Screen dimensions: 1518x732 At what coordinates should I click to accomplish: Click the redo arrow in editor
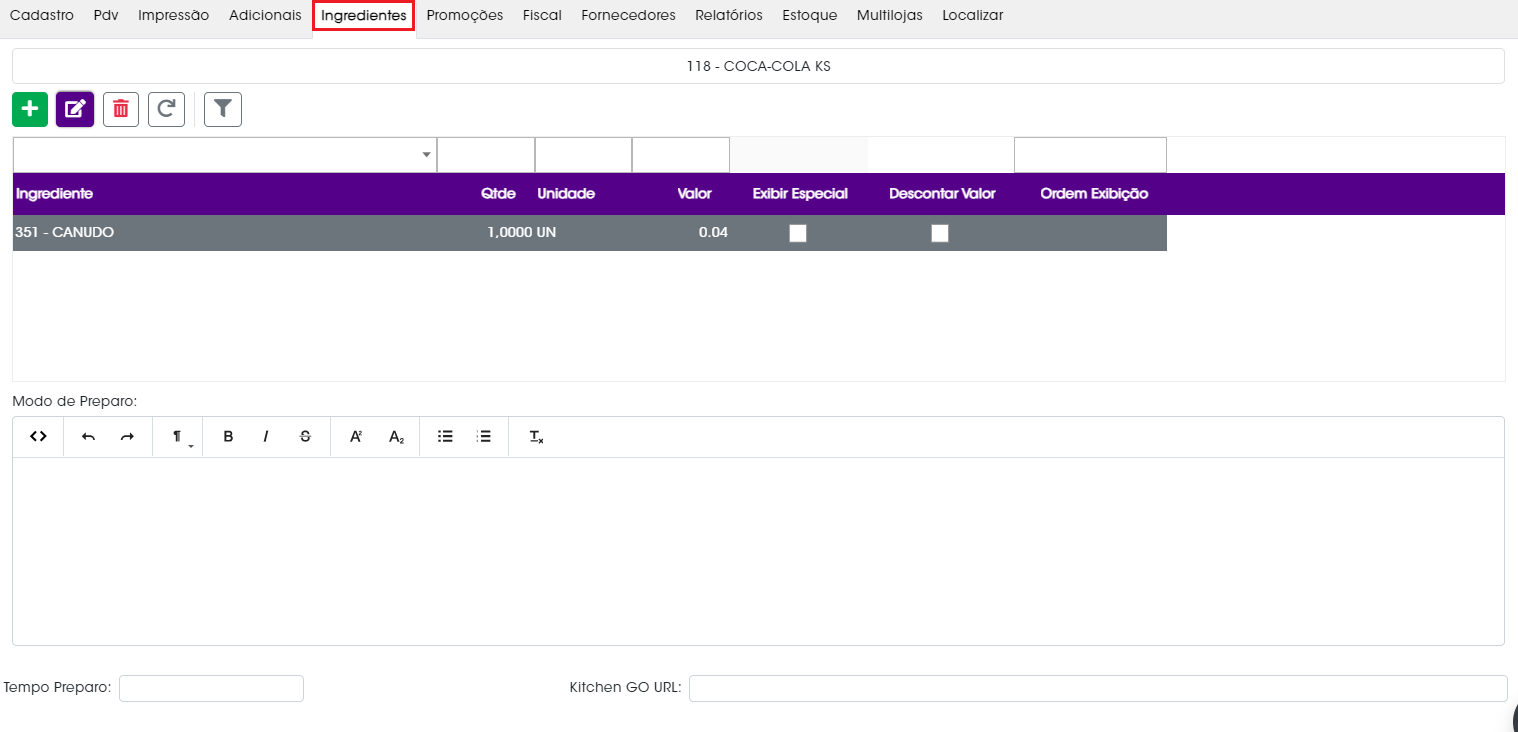pyautogui.click(x=127, y=437)
